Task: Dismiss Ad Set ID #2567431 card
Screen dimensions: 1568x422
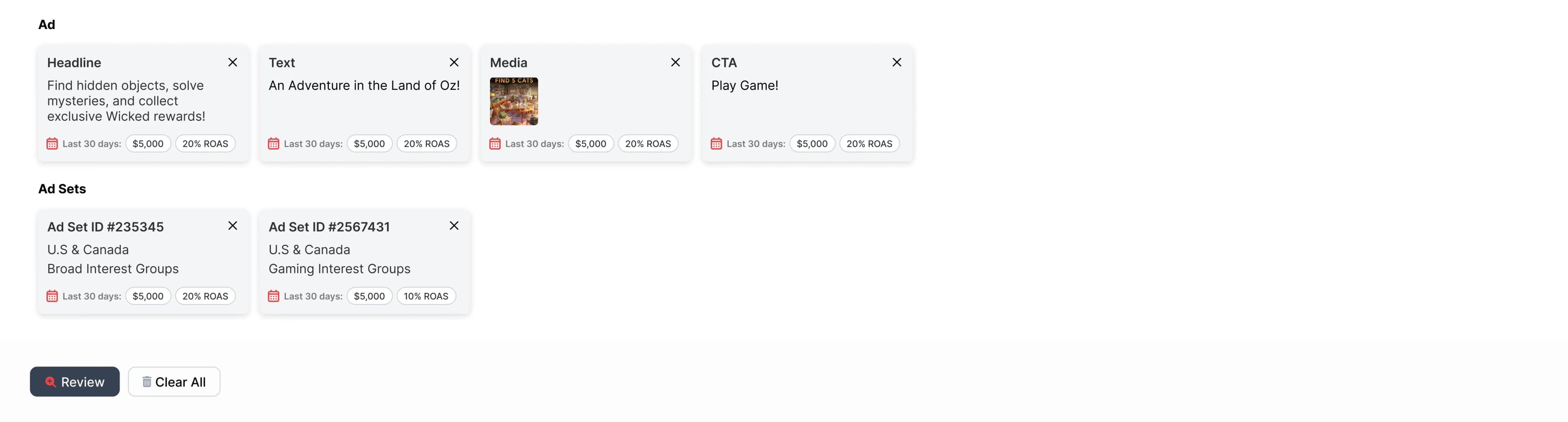Action: tap(454, 226)
